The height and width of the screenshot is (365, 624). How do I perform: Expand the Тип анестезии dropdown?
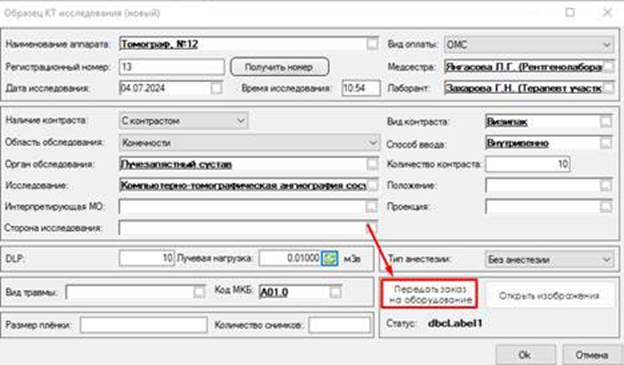point(606,260)
